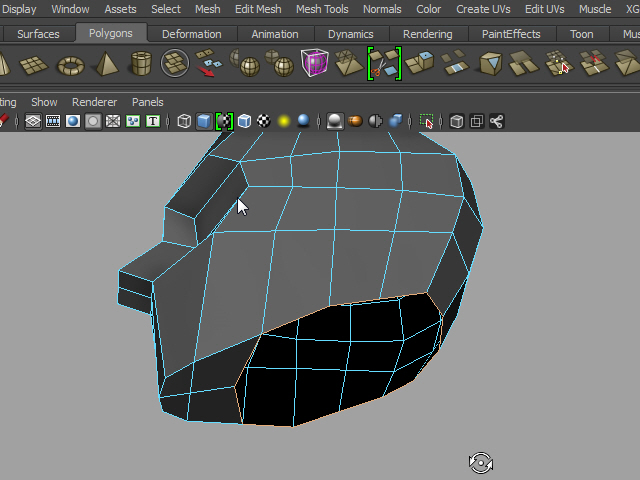Open the Edit Mesh menu
The height and width of the screenshot is (480, 640).
click(257, 9)
